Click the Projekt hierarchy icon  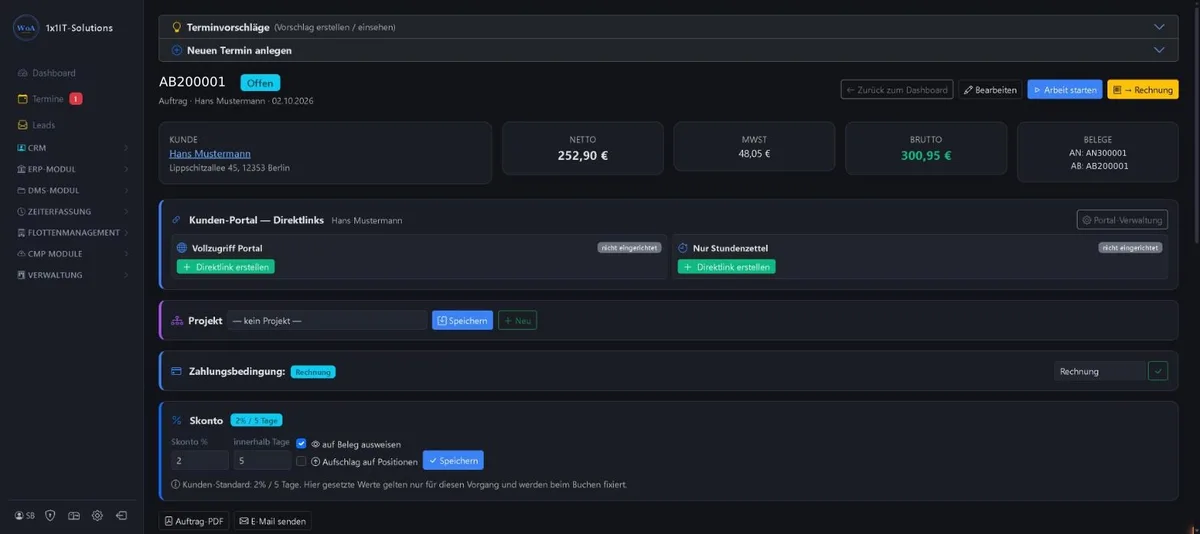pos(177,320)
